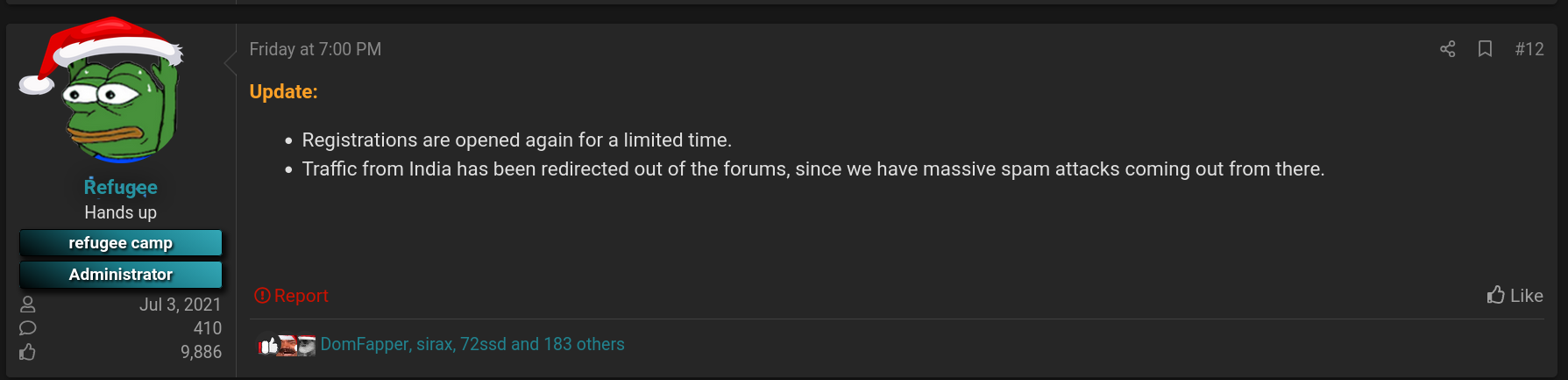Report this post using the red Report link
Image resolution: width=1568 pixels, height=380 pixels.
(291, 296)
